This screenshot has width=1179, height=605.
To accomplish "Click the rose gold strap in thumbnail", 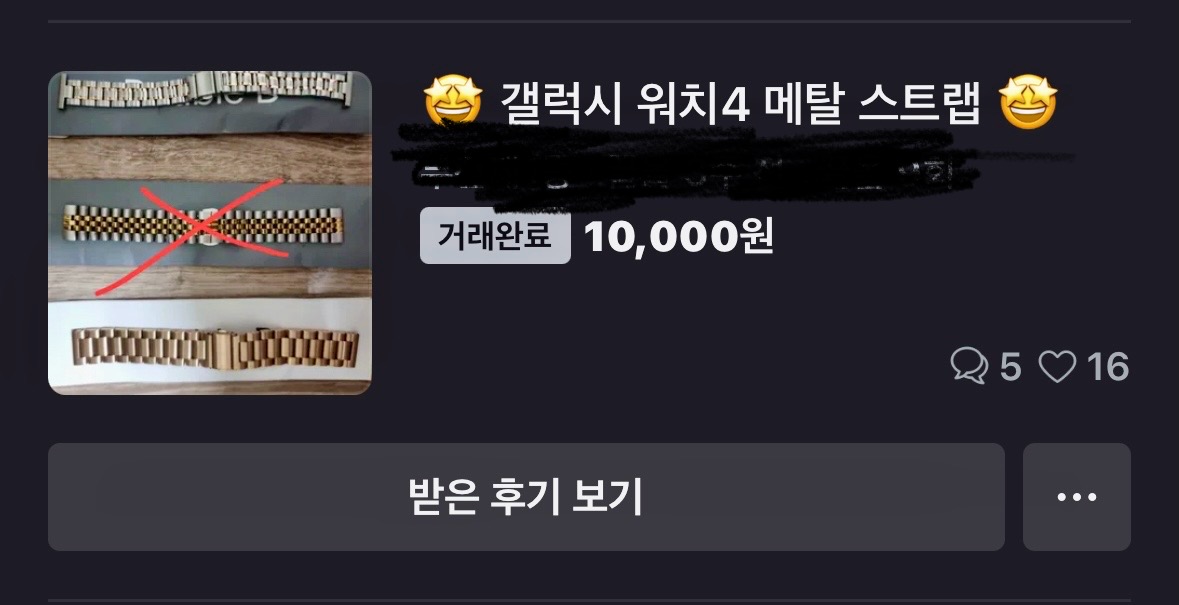I will coord(215,347).
